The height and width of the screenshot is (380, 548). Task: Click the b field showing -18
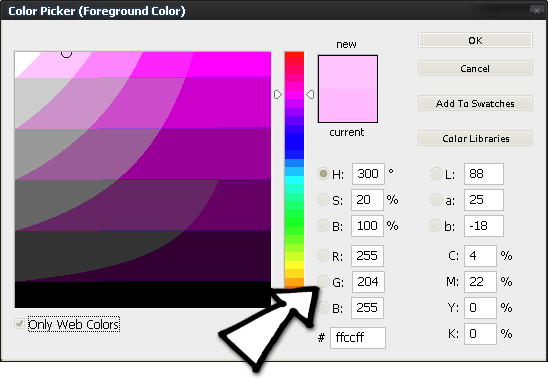pos(484,226)
